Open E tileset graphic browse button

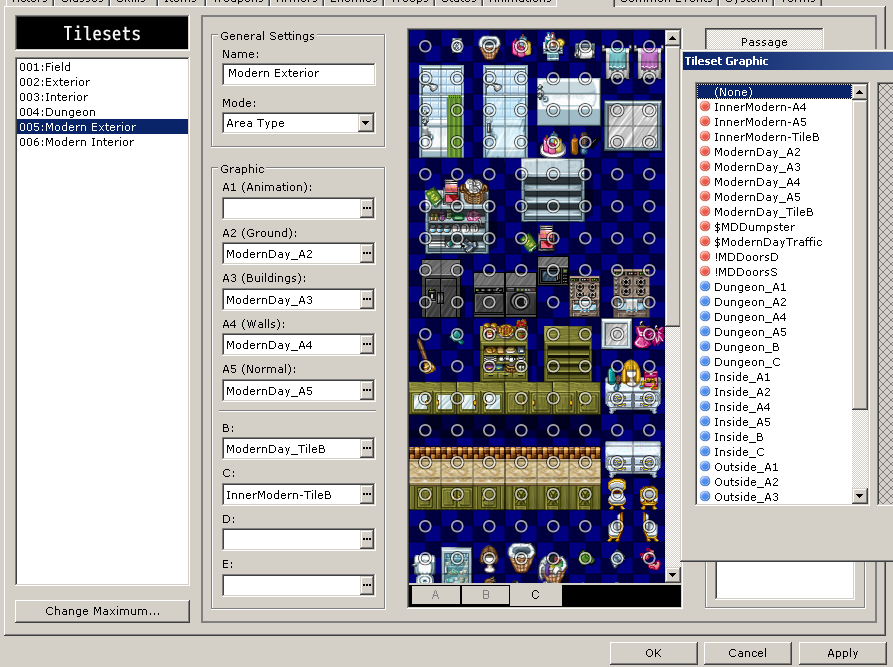pos(367,585)
